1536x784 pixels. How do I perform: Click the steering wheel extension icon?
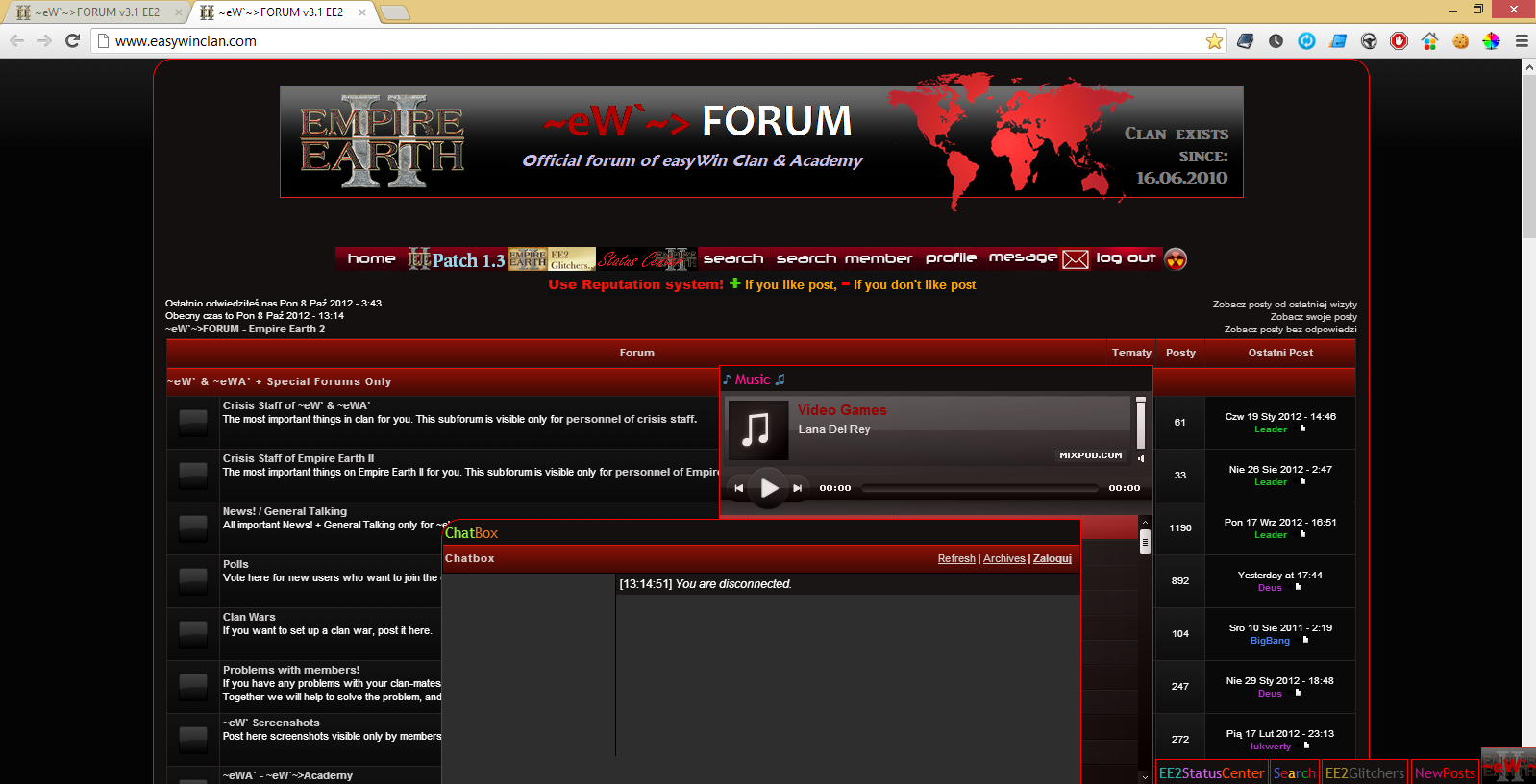(x=1369, y=40)
